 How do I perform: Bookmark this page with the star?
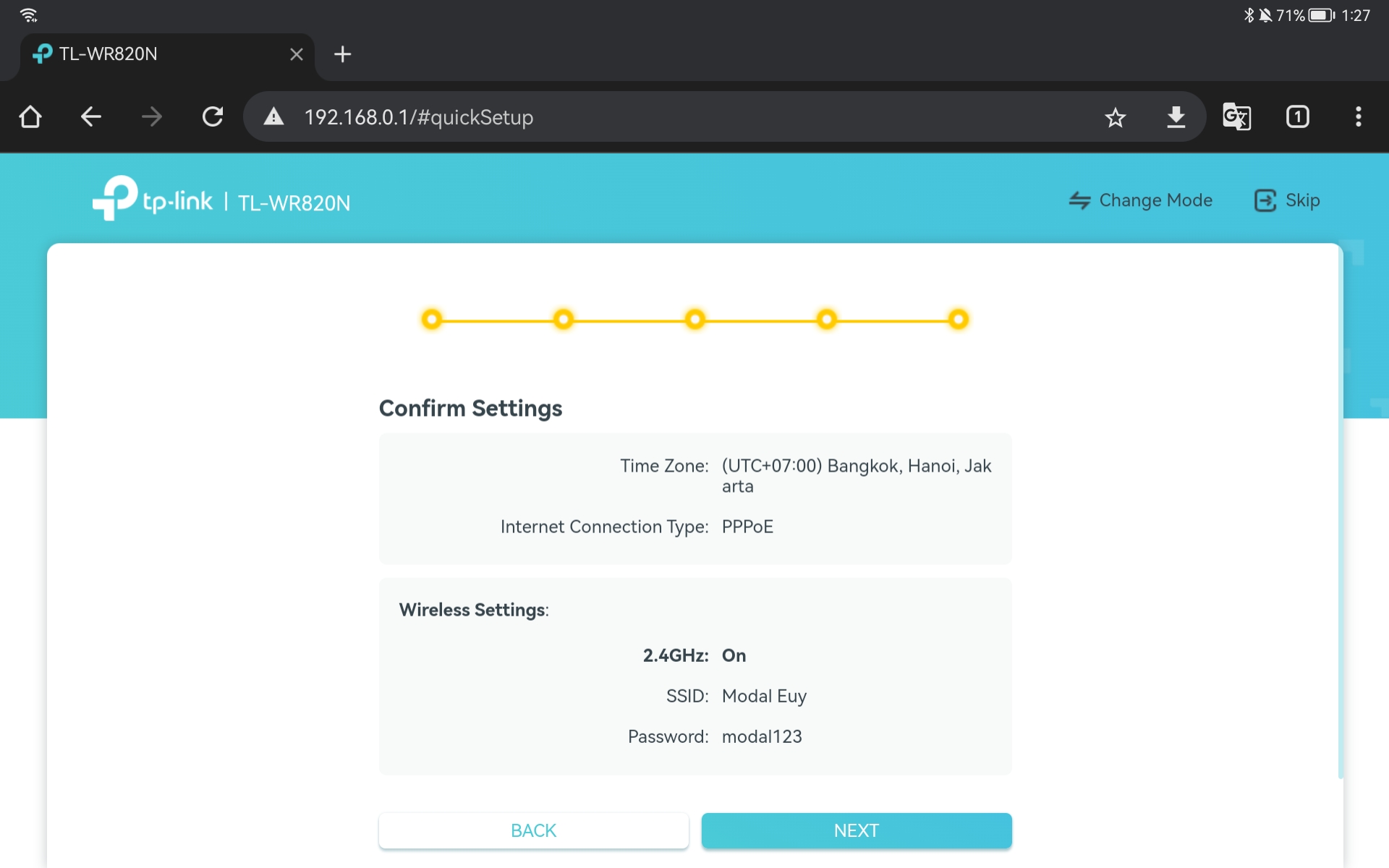coord(1115,117)
